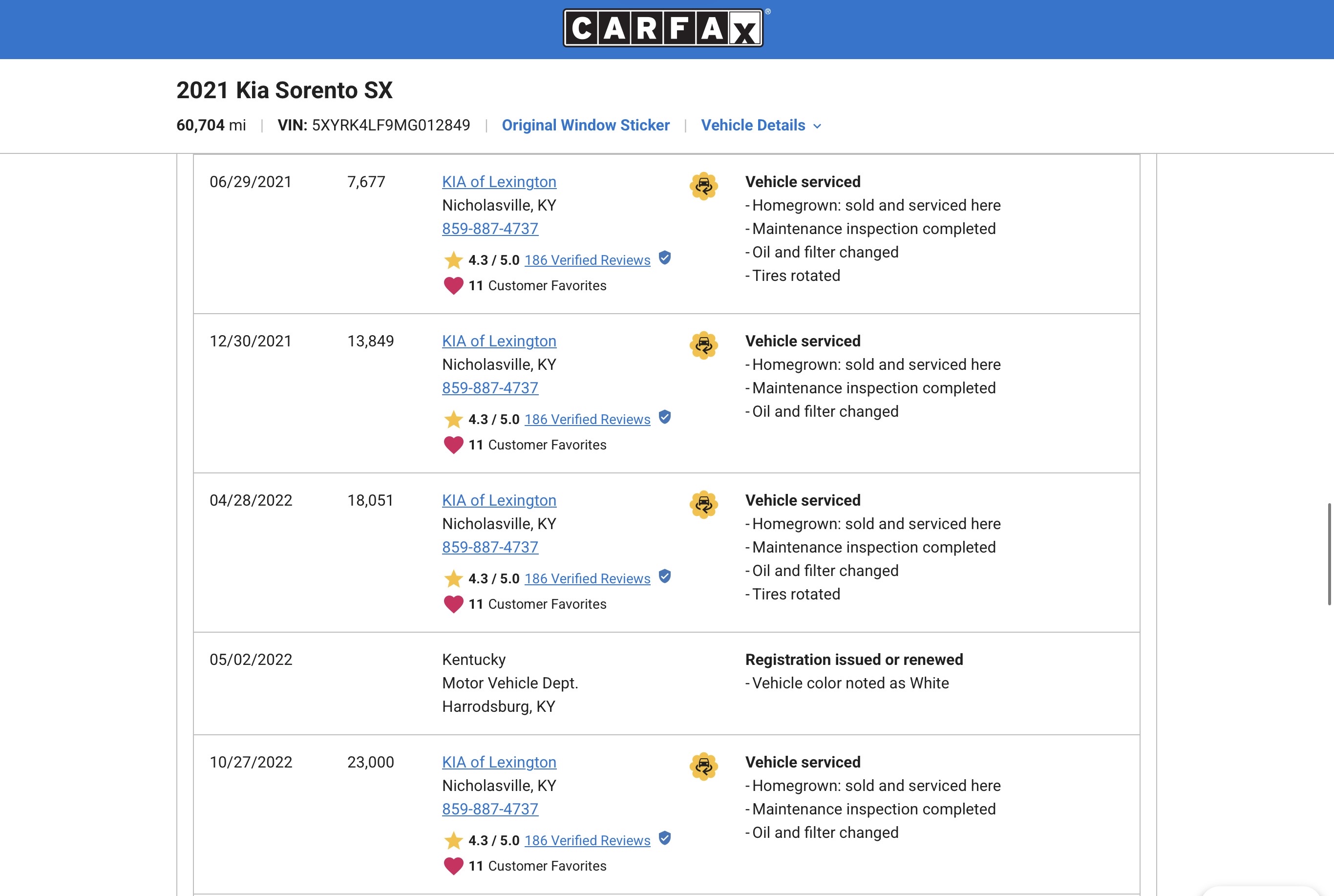Open 186 Verified Reviews in 06/29/2021 row

tap(587, 260)
